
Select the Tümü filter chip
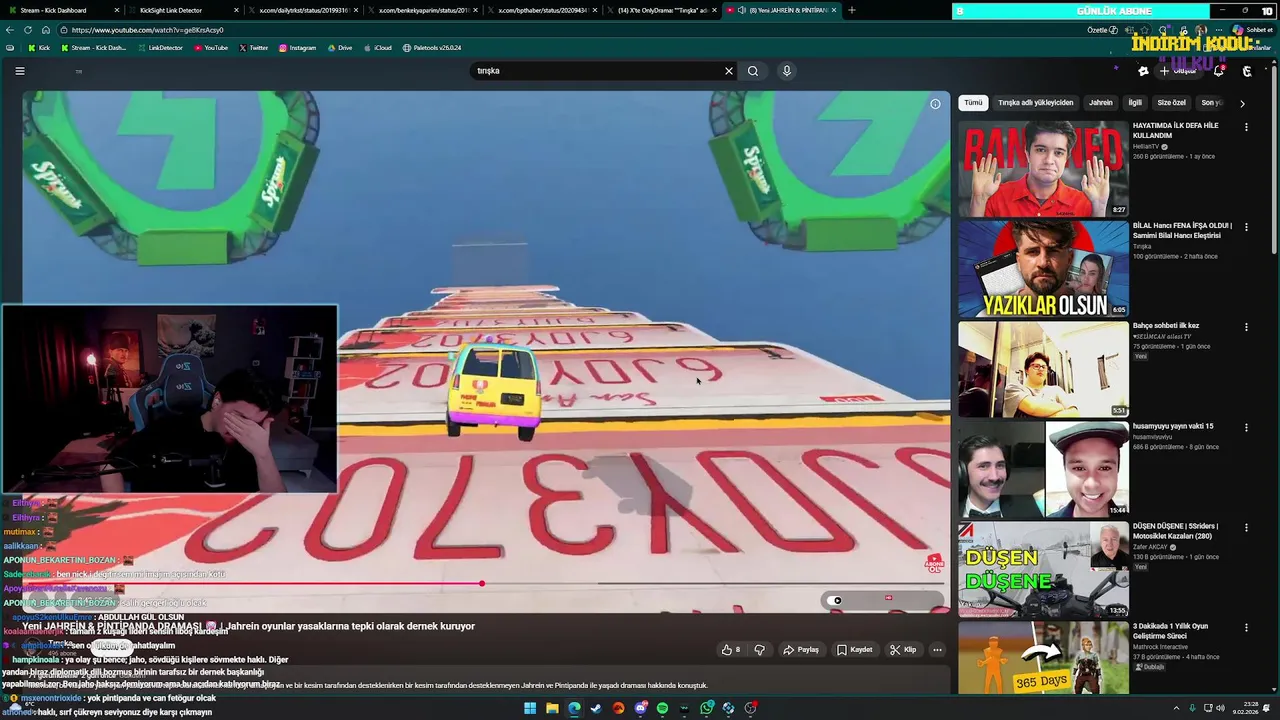pyautogui.click(x=973, y=103)
